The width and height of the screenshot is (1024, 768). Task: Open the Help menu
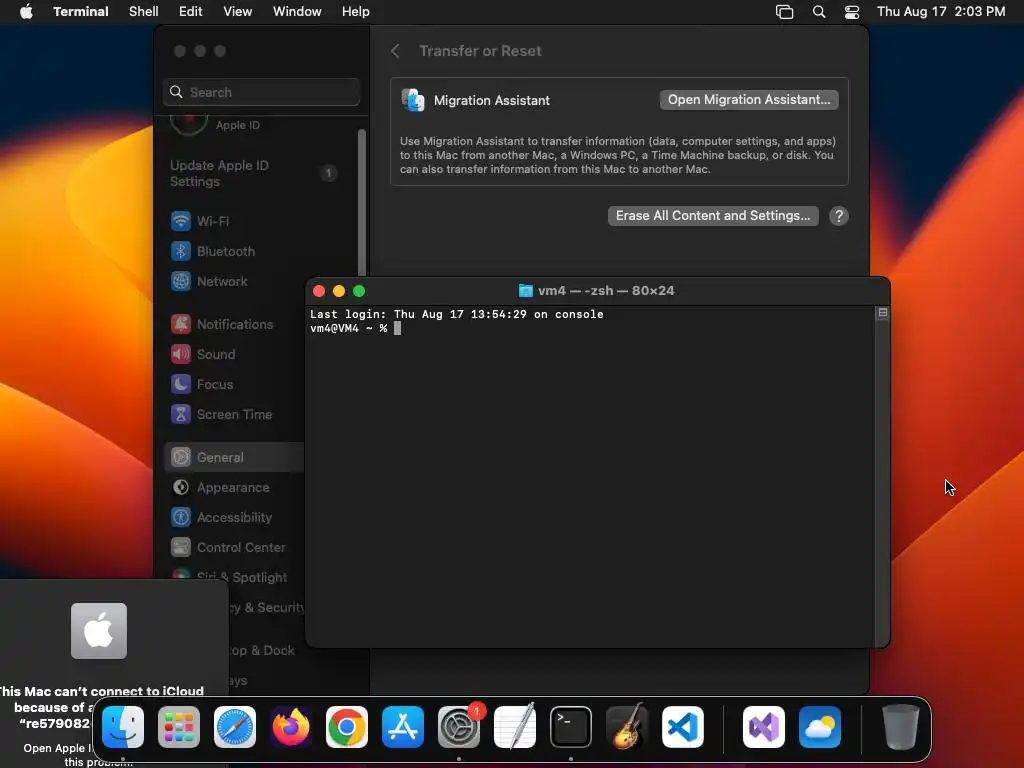click(x=356, y=12)
